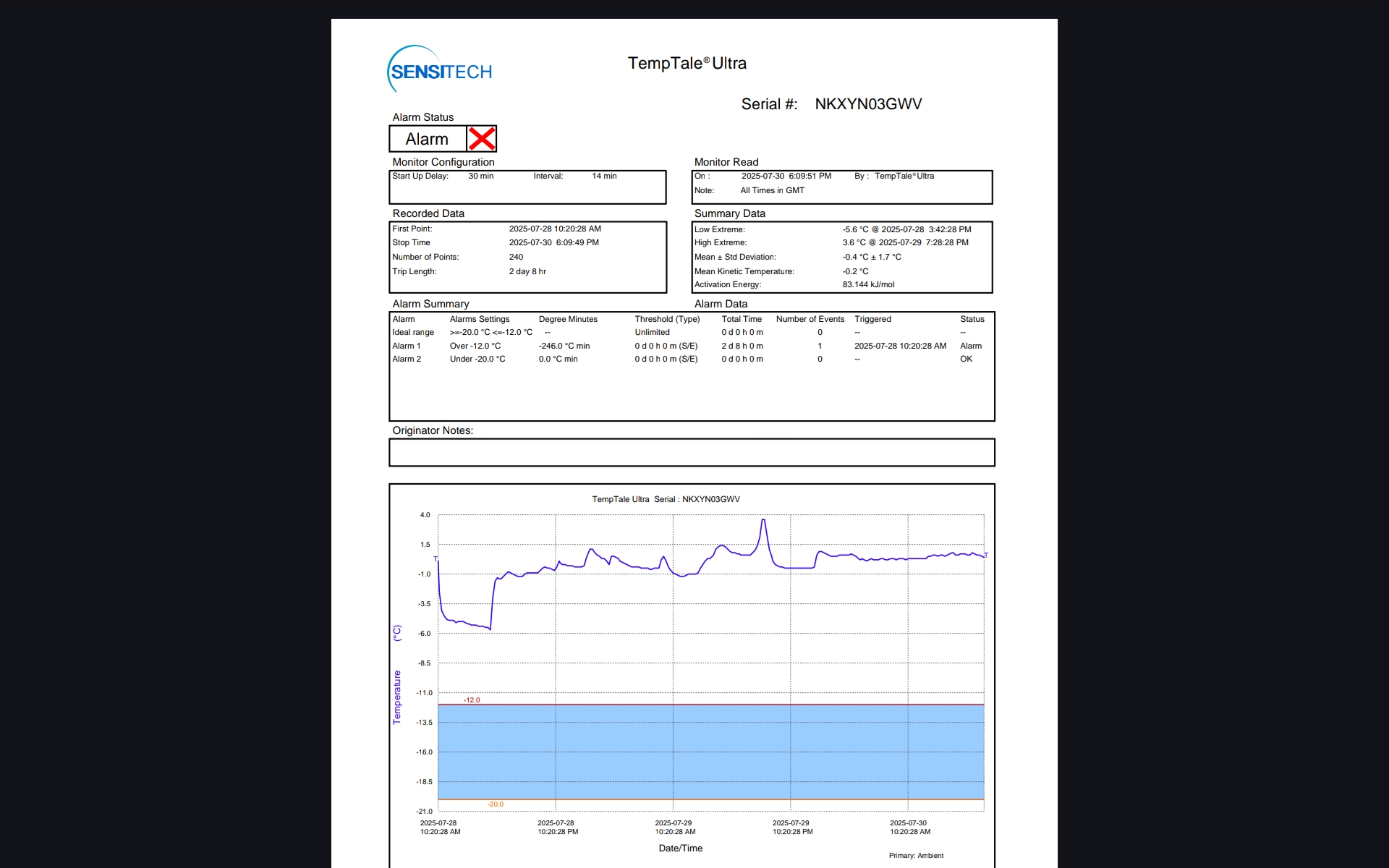Click the Low Extreme value
The width and height of the screenshot is (1389, 868).
click(x=906, y=229)
